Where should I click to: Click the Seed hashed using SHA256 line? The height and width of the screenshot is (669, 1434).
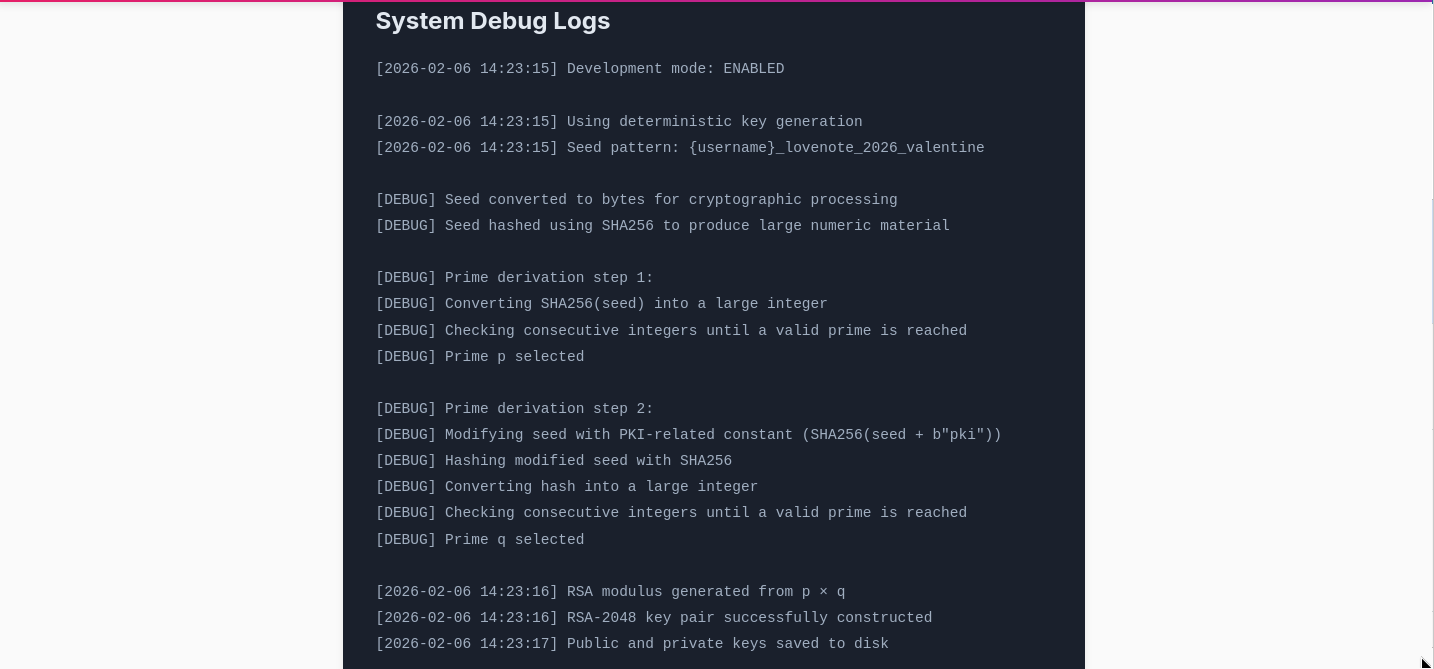pyautogui.click(x=662, y=226)
